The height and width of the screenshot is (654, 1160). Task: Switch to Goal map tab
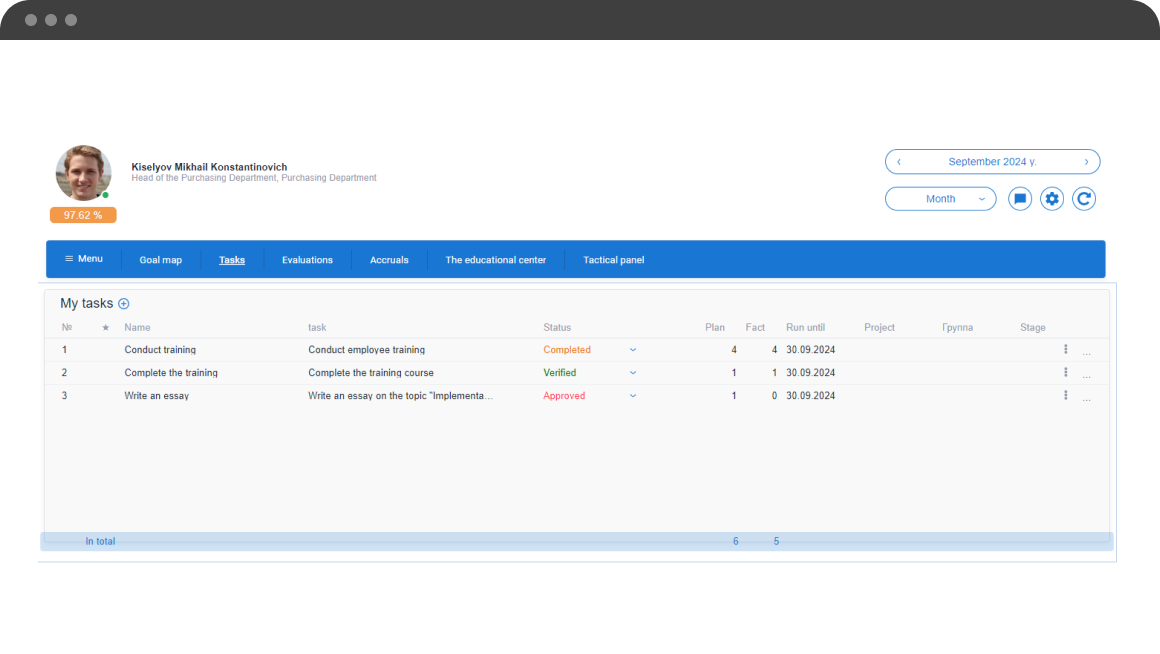pyautogui.click(x=161, y=260)
